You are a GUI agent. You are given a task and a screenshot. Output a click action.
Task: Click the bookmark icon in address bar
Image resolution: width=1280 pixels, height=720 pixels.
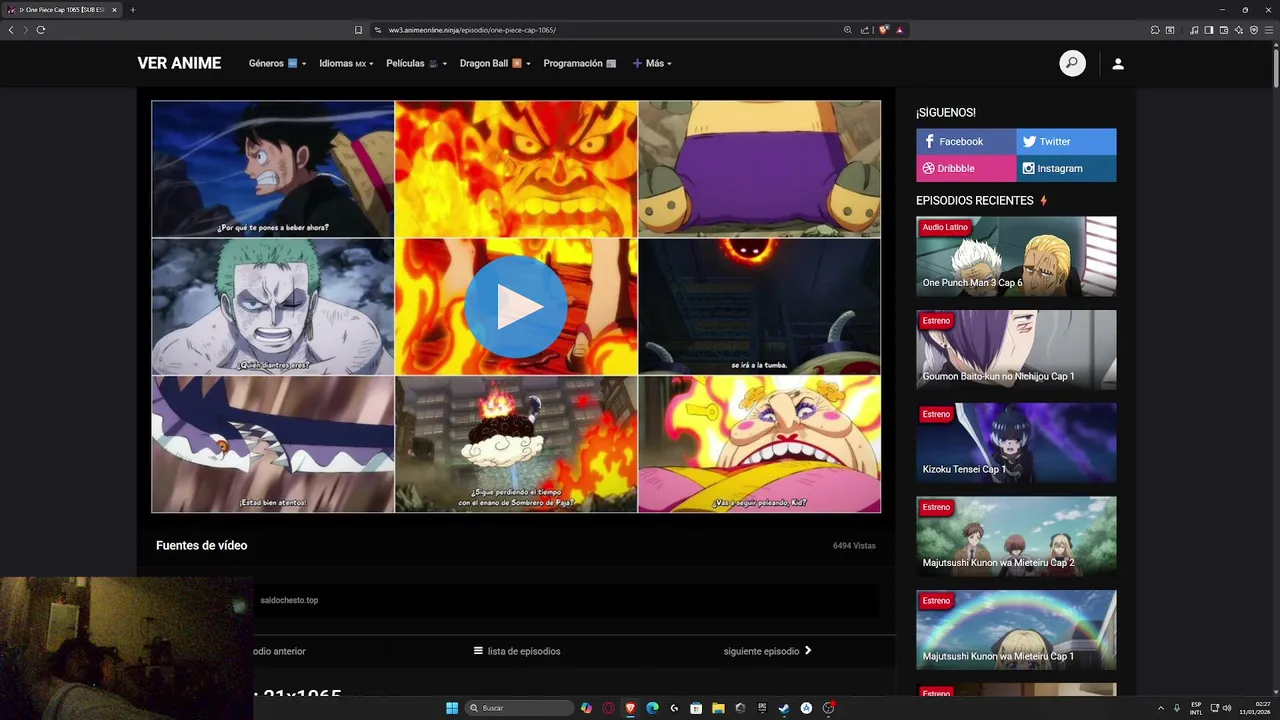[358, 30]
